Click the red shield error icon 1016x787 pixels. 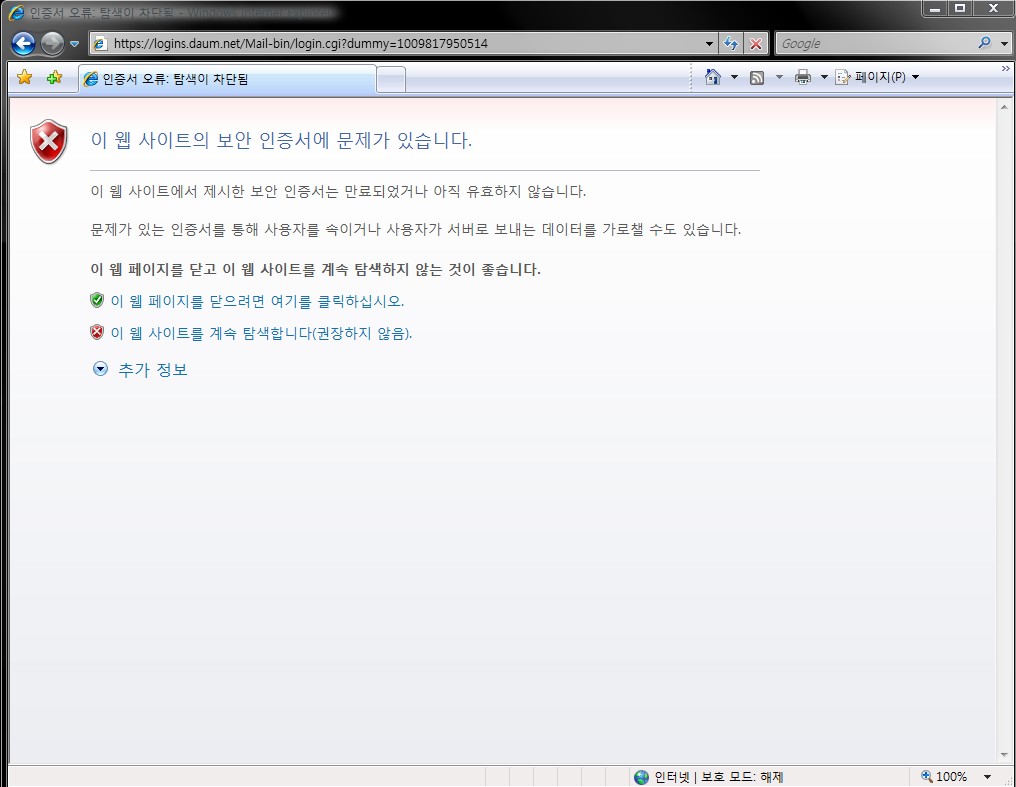[x=49, y=141]
